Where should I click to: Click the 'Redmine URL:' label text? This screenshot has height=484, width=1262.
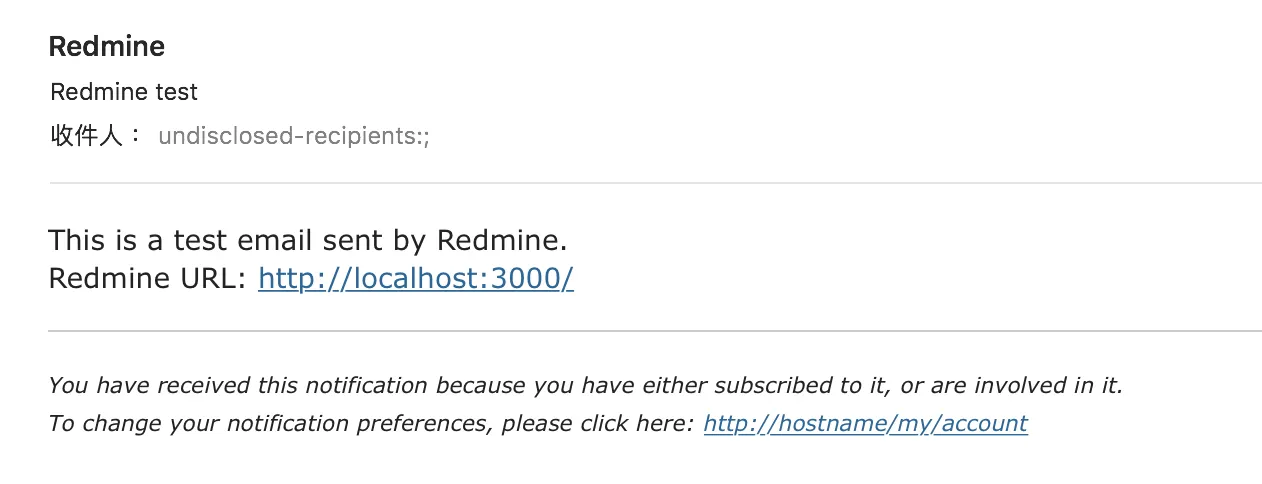(147, 278)
